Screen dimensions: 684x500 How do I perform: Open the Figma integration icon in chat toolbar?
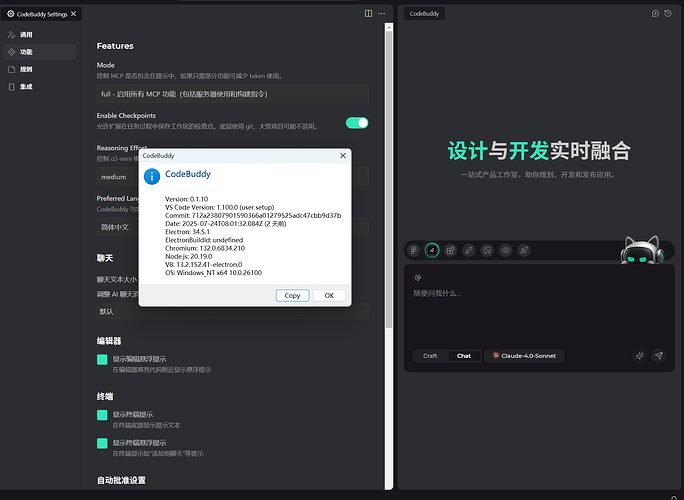[x=413, y=250]
